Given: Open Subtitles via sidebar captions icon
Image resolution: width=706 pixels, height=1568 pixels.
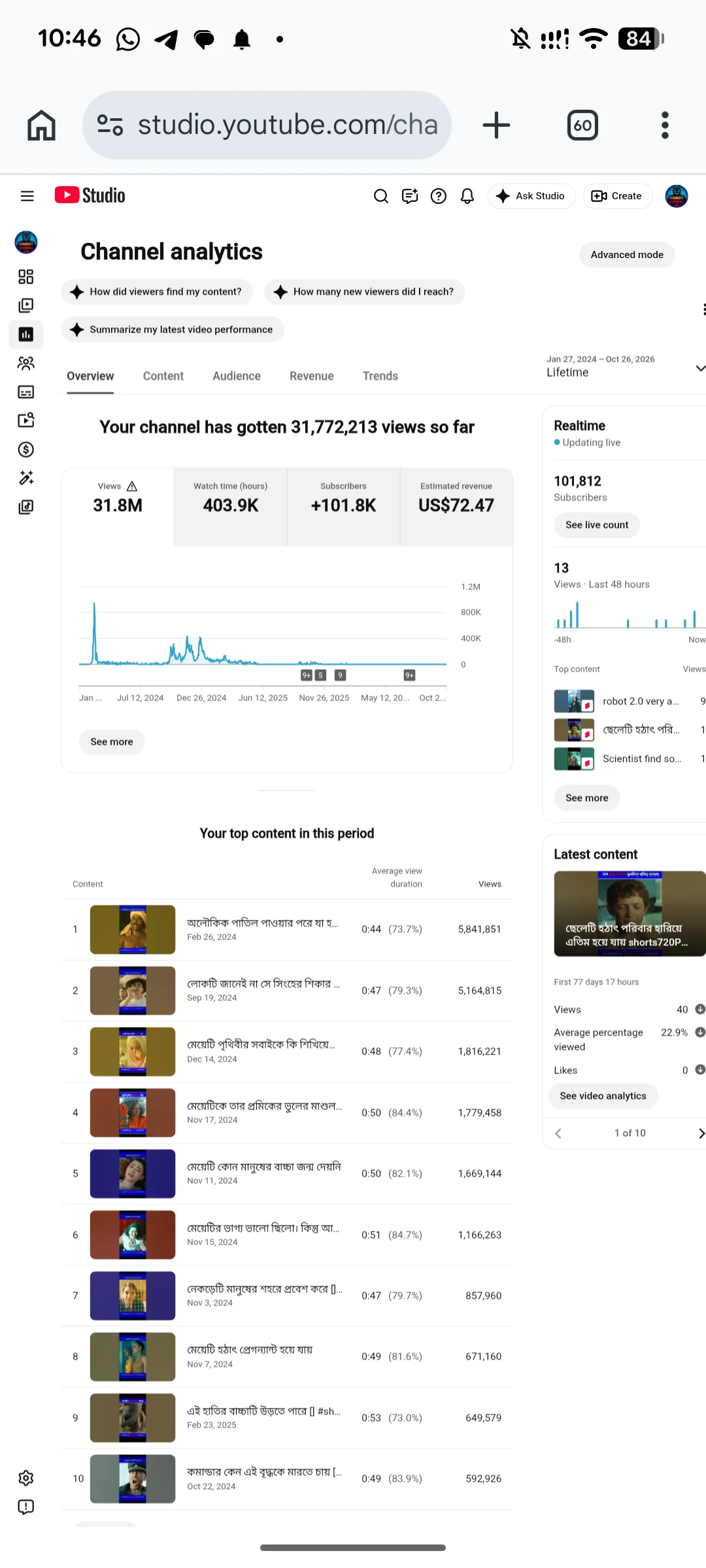Looking at the screenshot, I should 26,392.
